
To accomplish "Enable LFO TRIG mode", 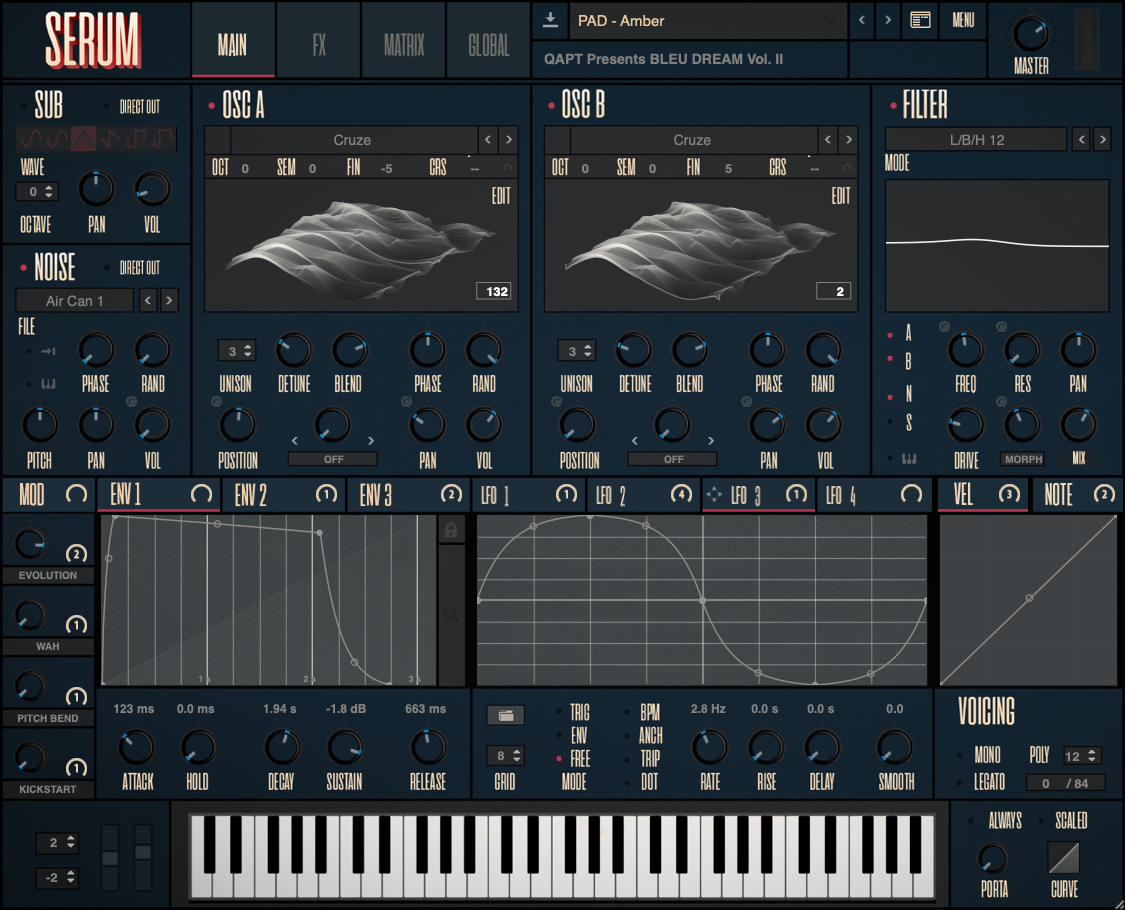I will click(x=559, y=712).
